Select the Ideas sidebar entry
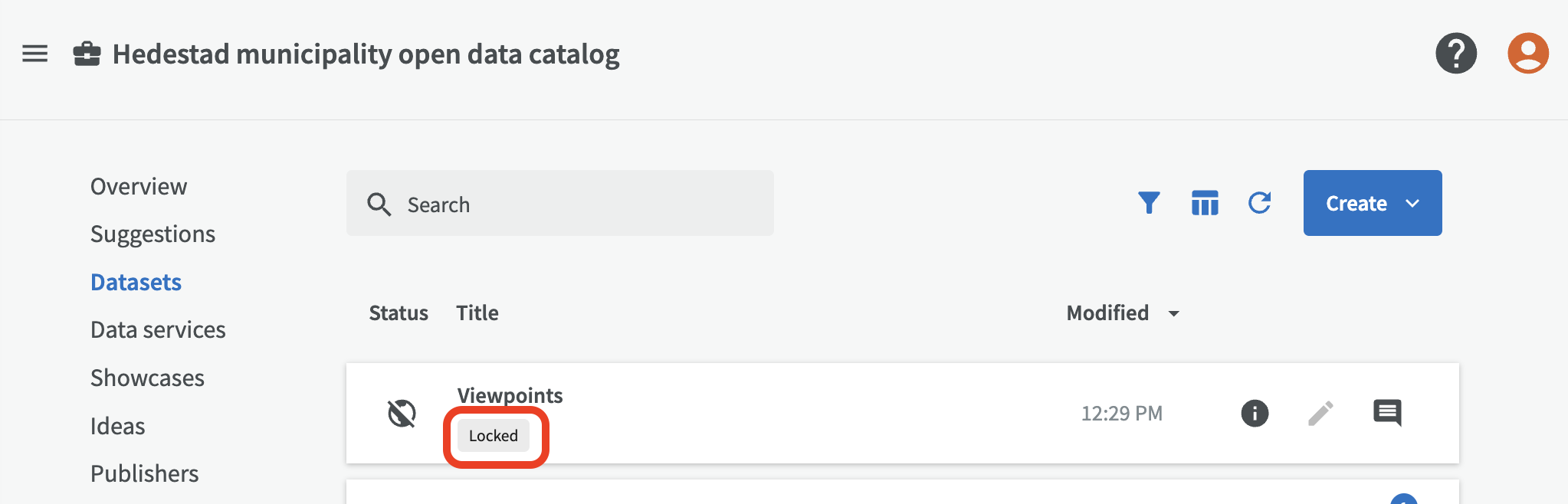The width and height of the screenshot is (1568, 504). click(x=118, y=425)
